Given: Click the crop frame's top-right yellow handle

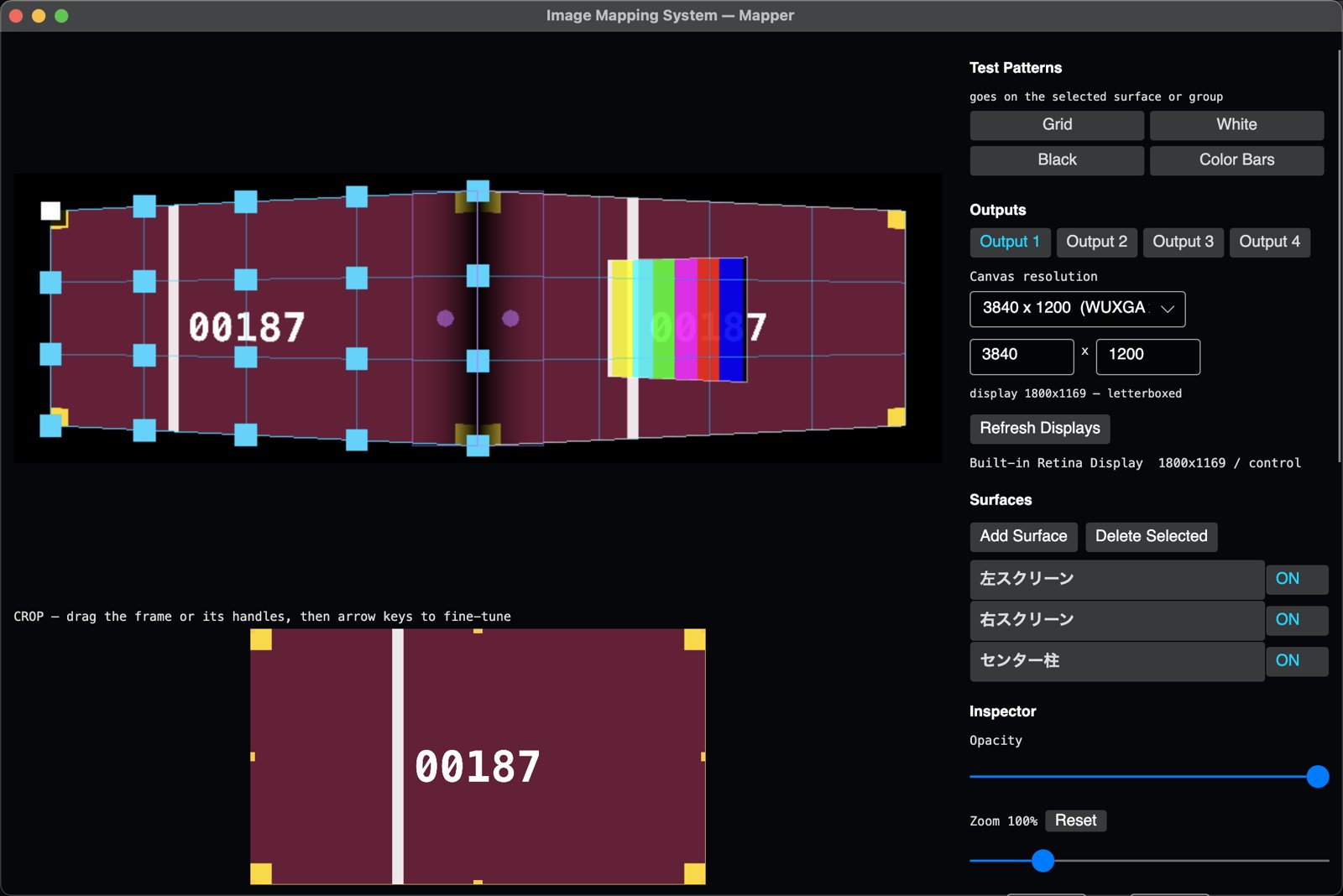Looking at the screenshot, I should [694, 640].
